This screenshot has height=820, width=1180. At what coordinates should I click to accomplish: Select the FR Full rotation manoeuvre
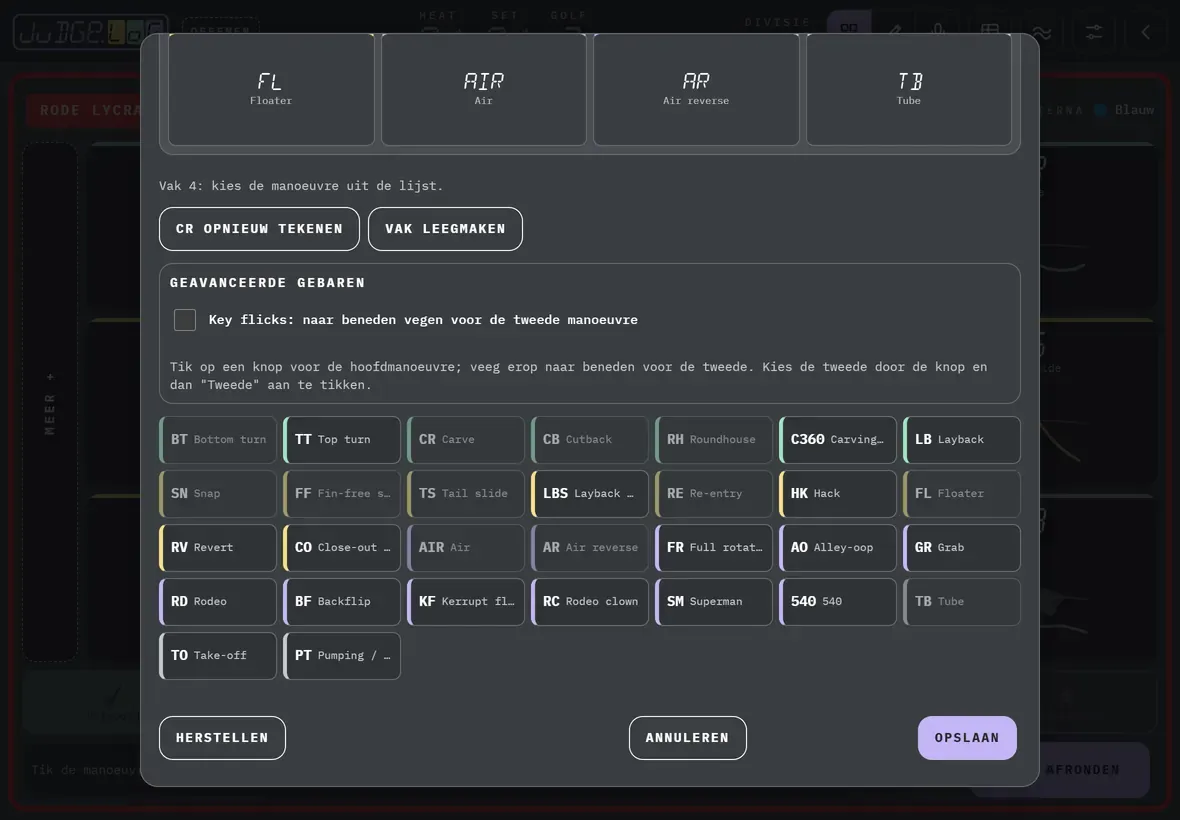714,548
